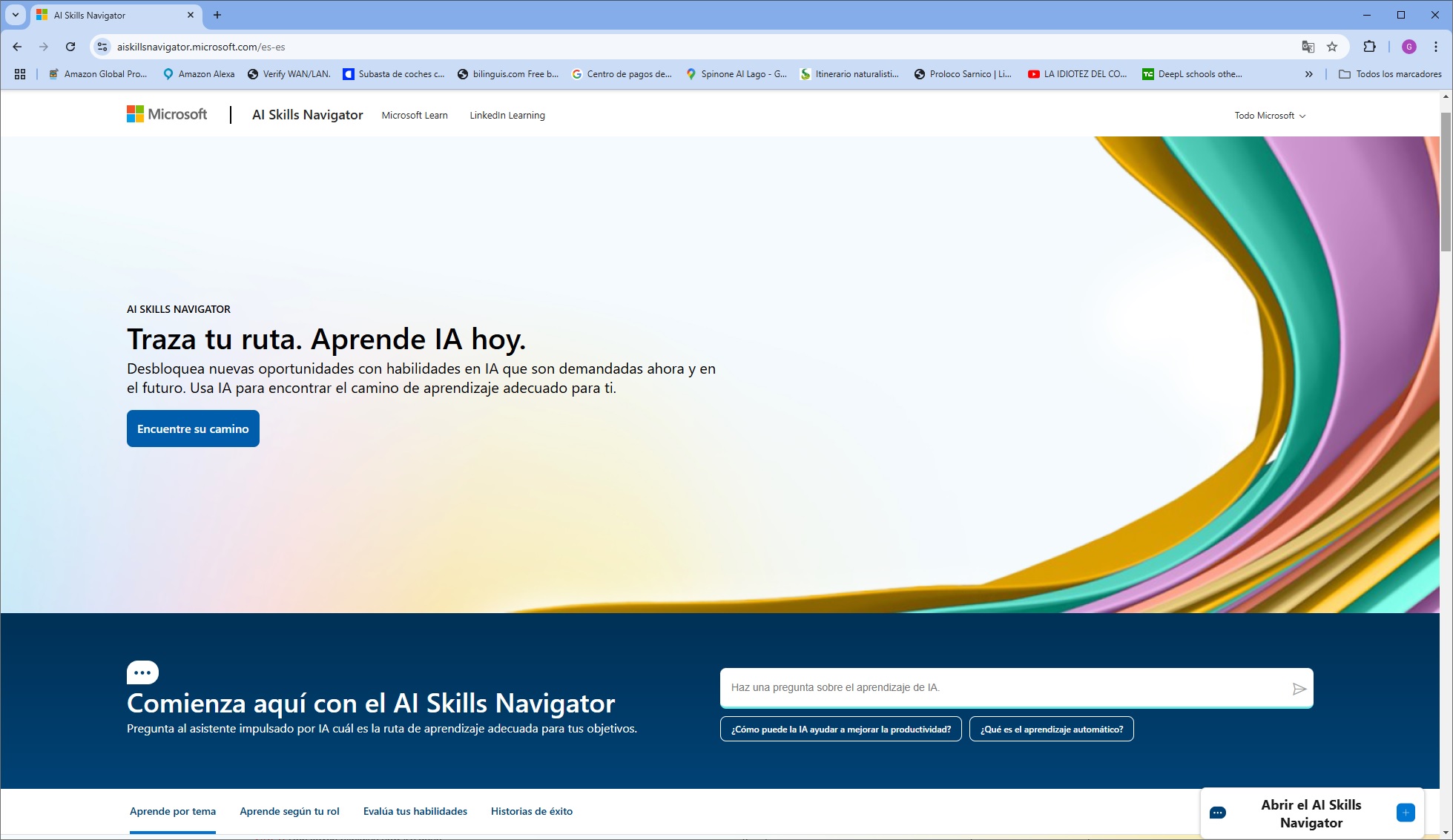Click the Microsoft logo
Screen dimensions: 1453x840
(167, 114)
